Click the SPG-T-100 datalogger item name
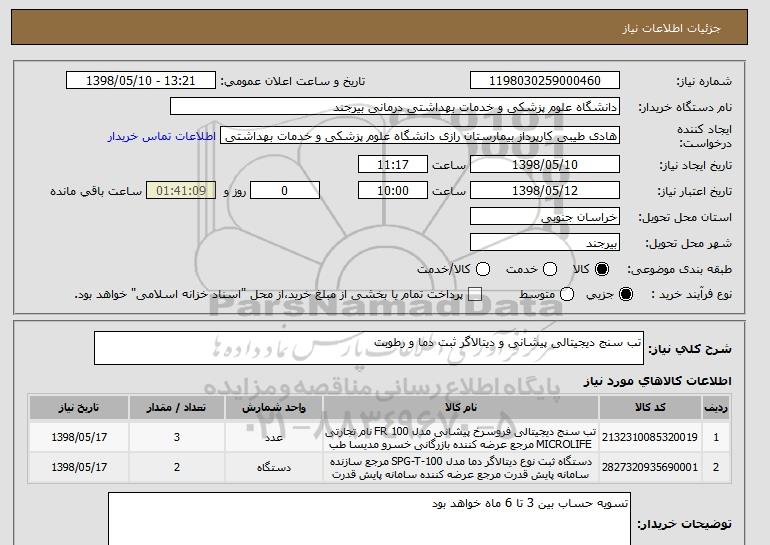 point(461,468)
